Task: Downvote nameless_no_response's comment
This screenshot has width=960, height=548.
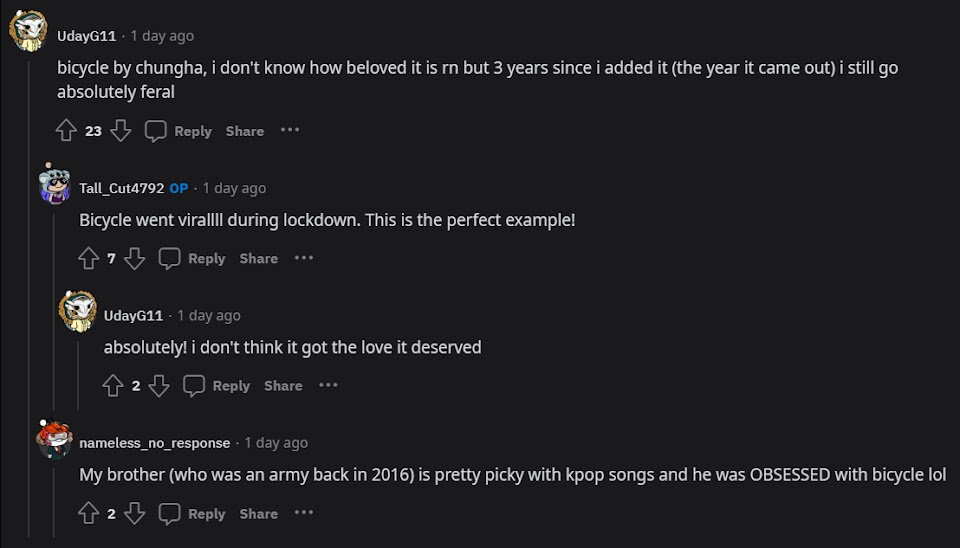Action: click(135, 514)
